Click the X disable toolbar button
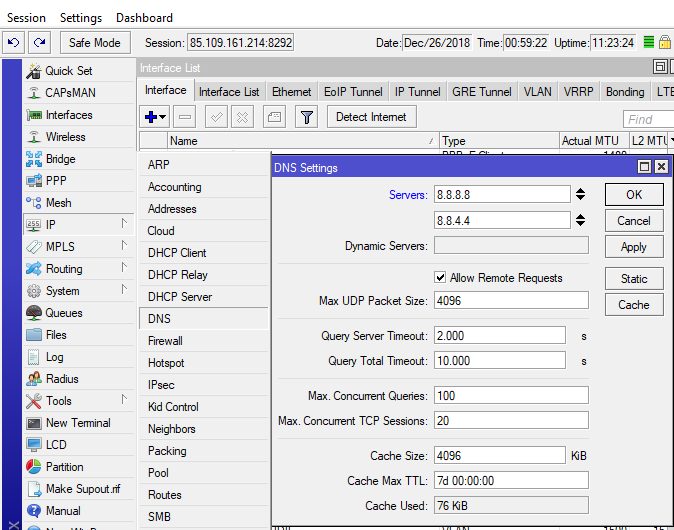The image size is (674, 530). [242, 117]
